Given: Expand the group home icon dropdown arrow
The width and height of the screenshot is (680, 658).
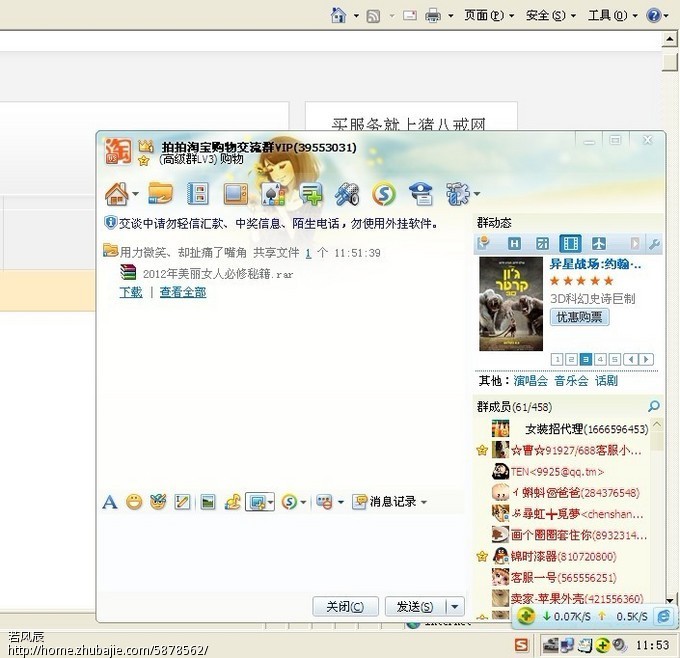Looking at the screenshot, I should (x=135, y=194).
